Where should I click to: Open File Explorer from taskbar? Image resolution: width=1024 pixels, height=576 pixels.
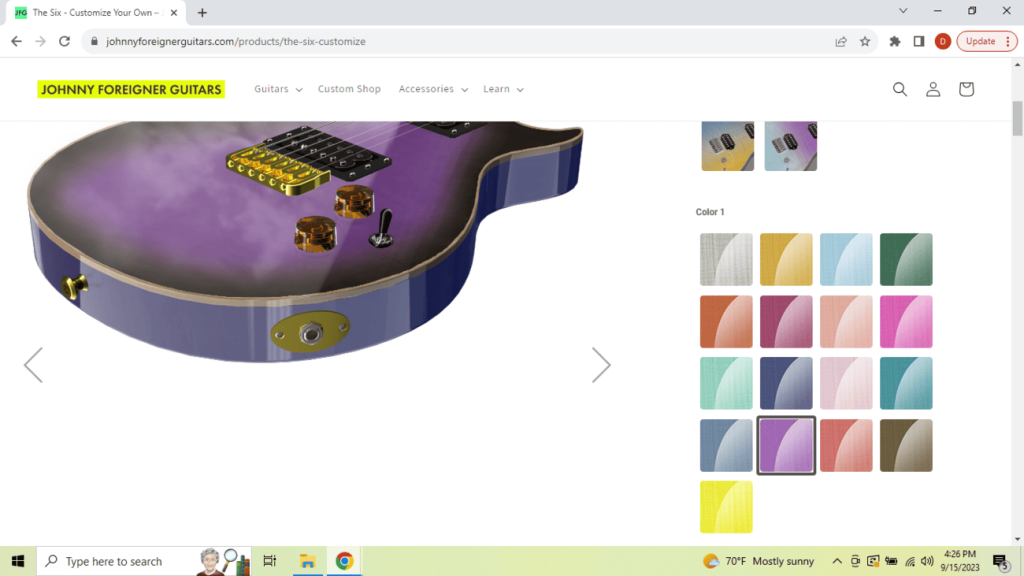pos(307,561)
